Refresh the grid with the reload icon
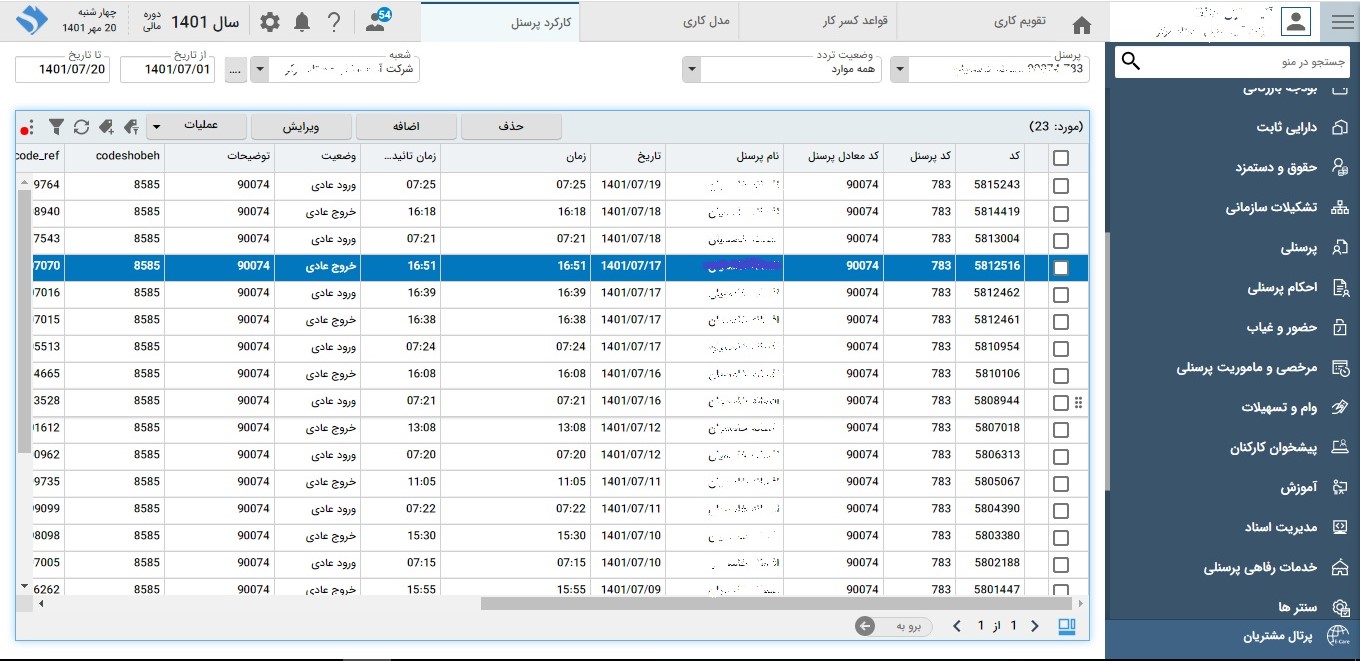The width and height of the screenshot is (1360, 661). (x=81, y=127)
